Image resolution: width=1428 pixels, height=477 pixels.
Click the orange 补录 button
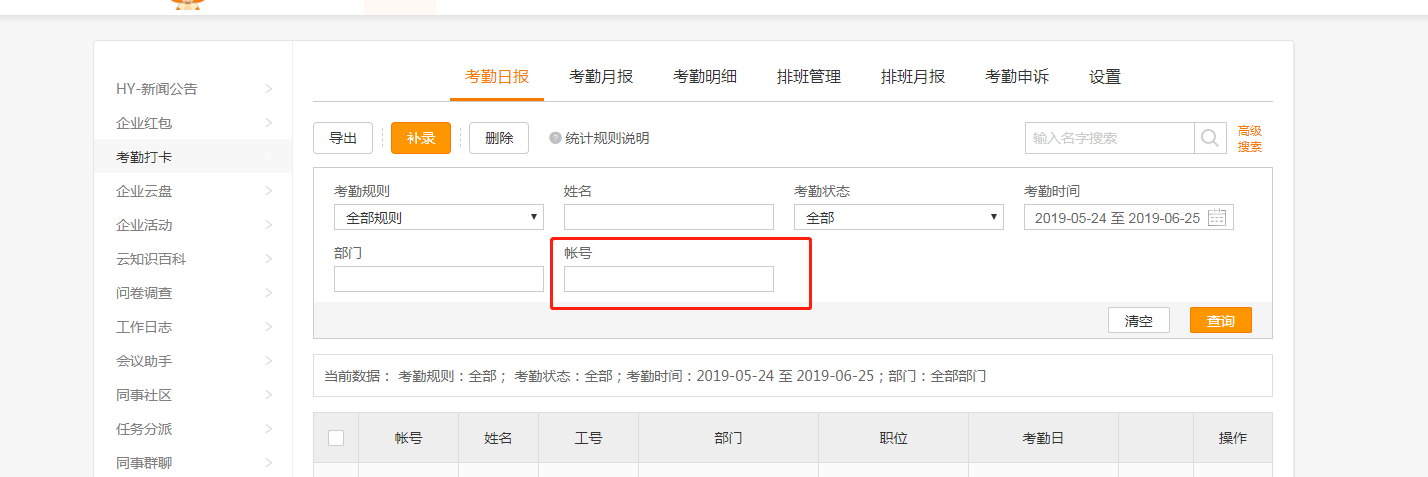pyautogui.click(x=421, y=138)
